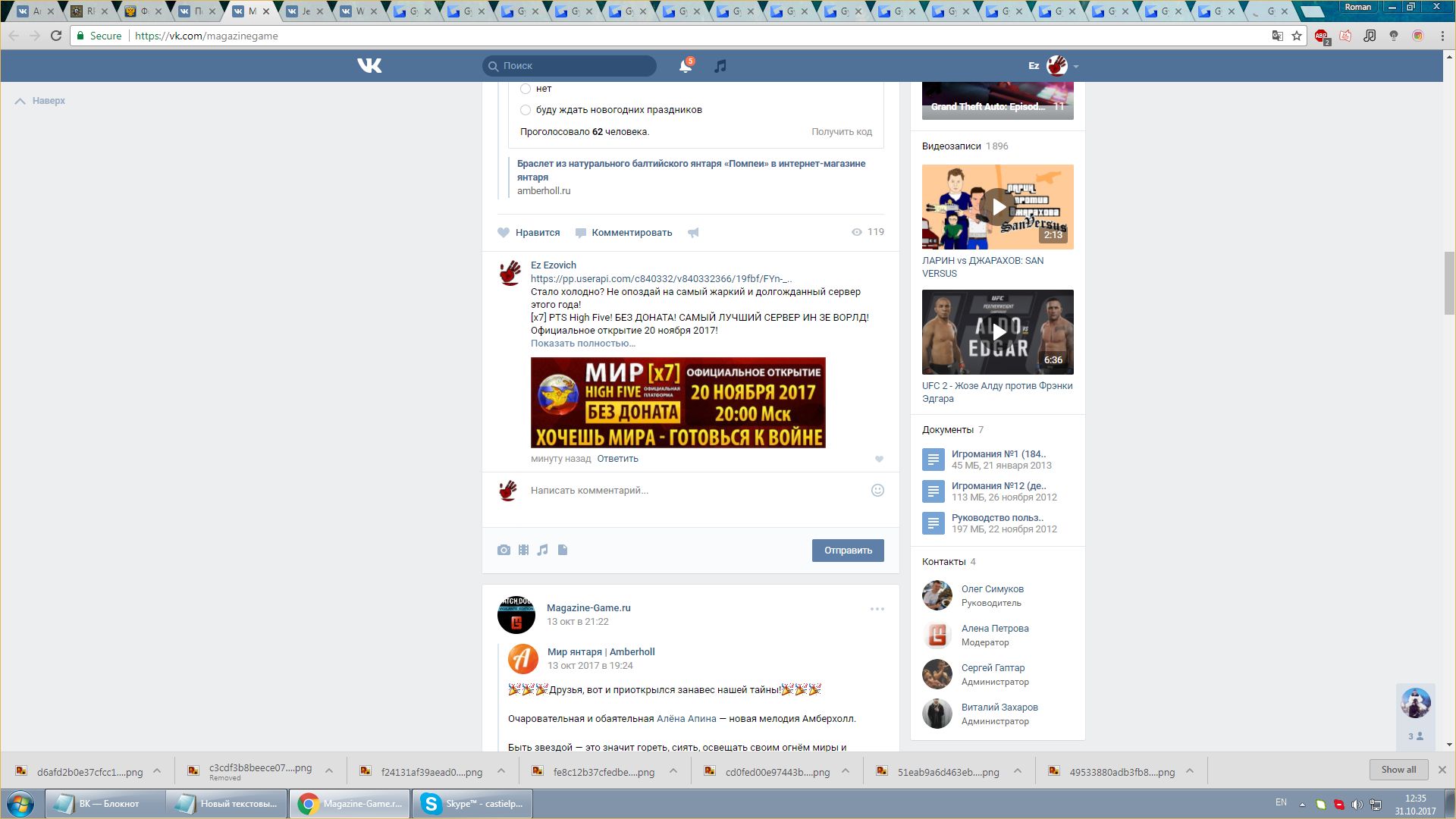
Task: Open Windows Start button
Action: click(20, 804)
